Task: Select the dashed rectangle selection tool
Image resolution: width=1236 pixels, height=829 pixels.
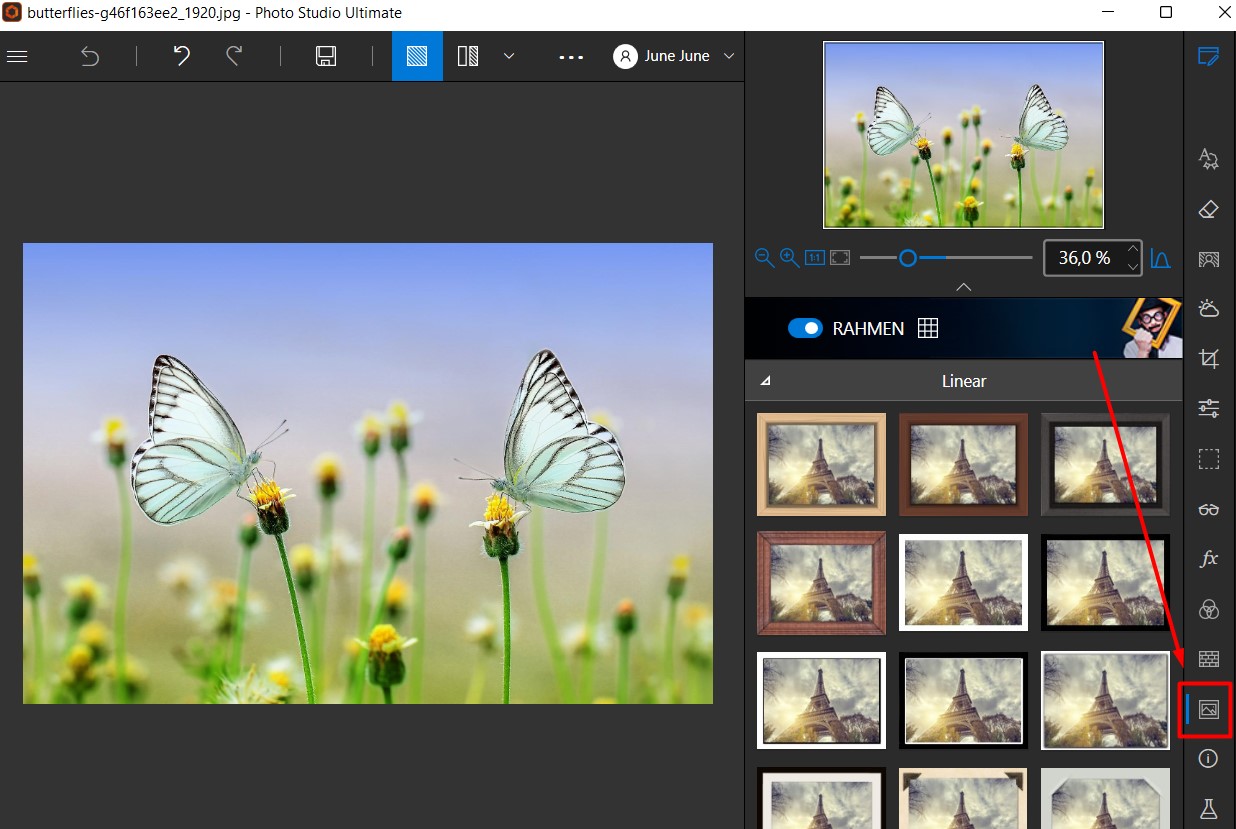Action: [x=1209, y=459]
